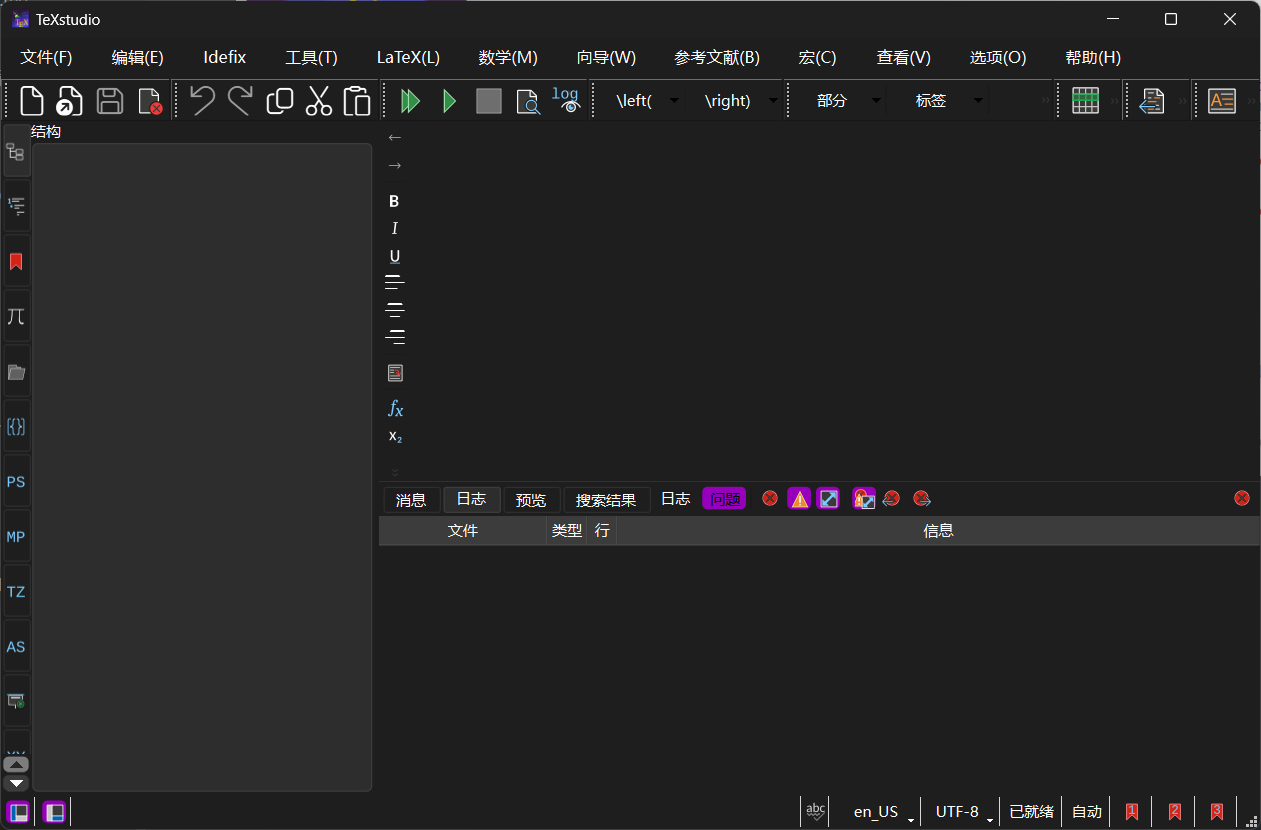The width and height of the screenshot is (1261, 830).
Task: Click the copy icon in the toolbar
Action: coord(280,101)
